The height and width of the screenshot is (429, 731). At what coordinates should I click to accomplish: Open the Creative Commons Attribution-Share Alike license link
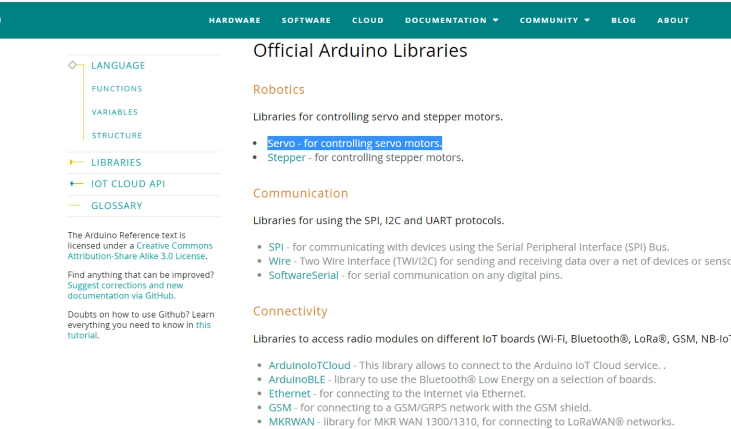(x=140, y=251)
